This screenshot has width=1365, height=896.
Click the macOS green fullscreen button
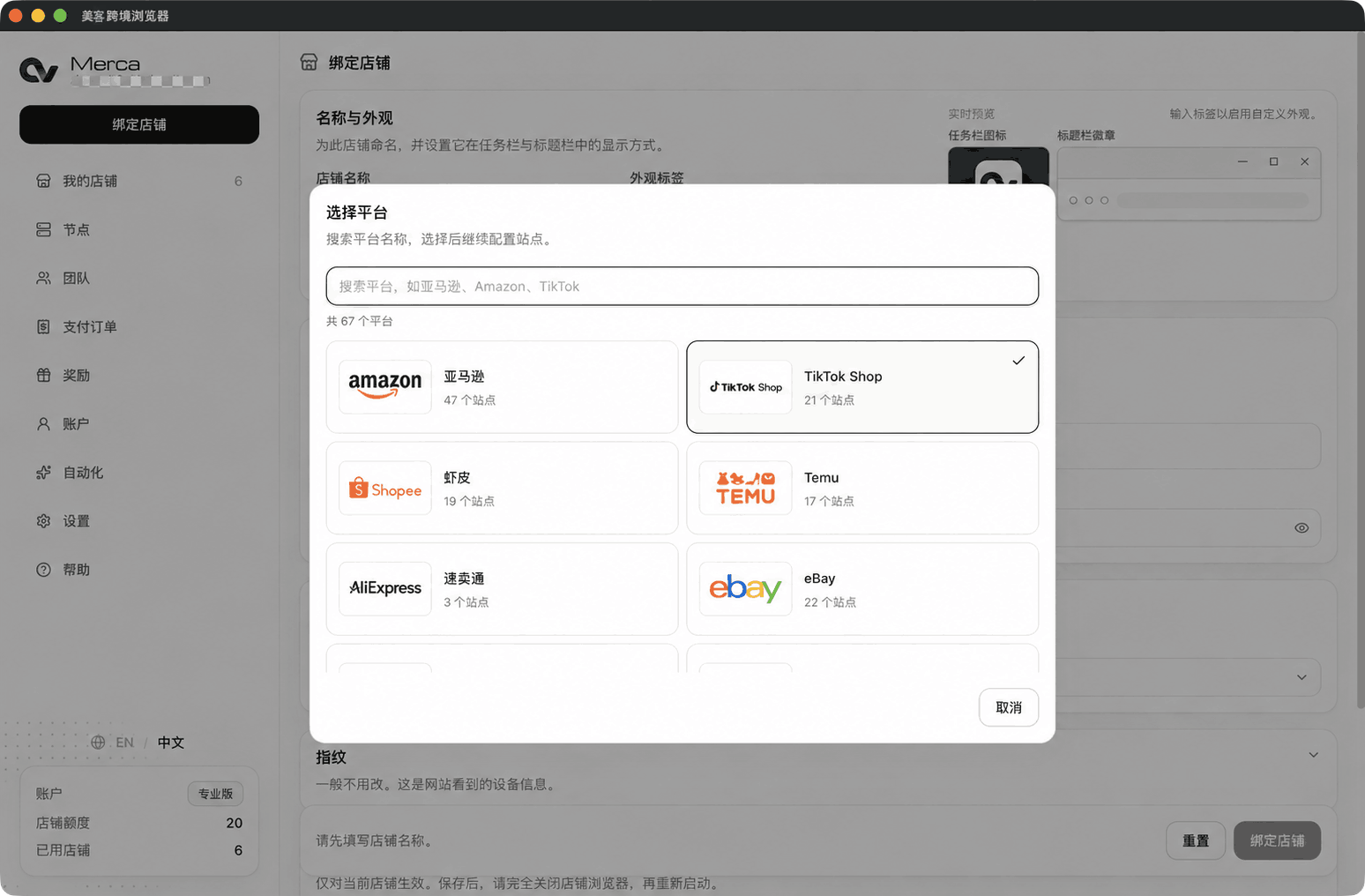click(x=60, y=16)
